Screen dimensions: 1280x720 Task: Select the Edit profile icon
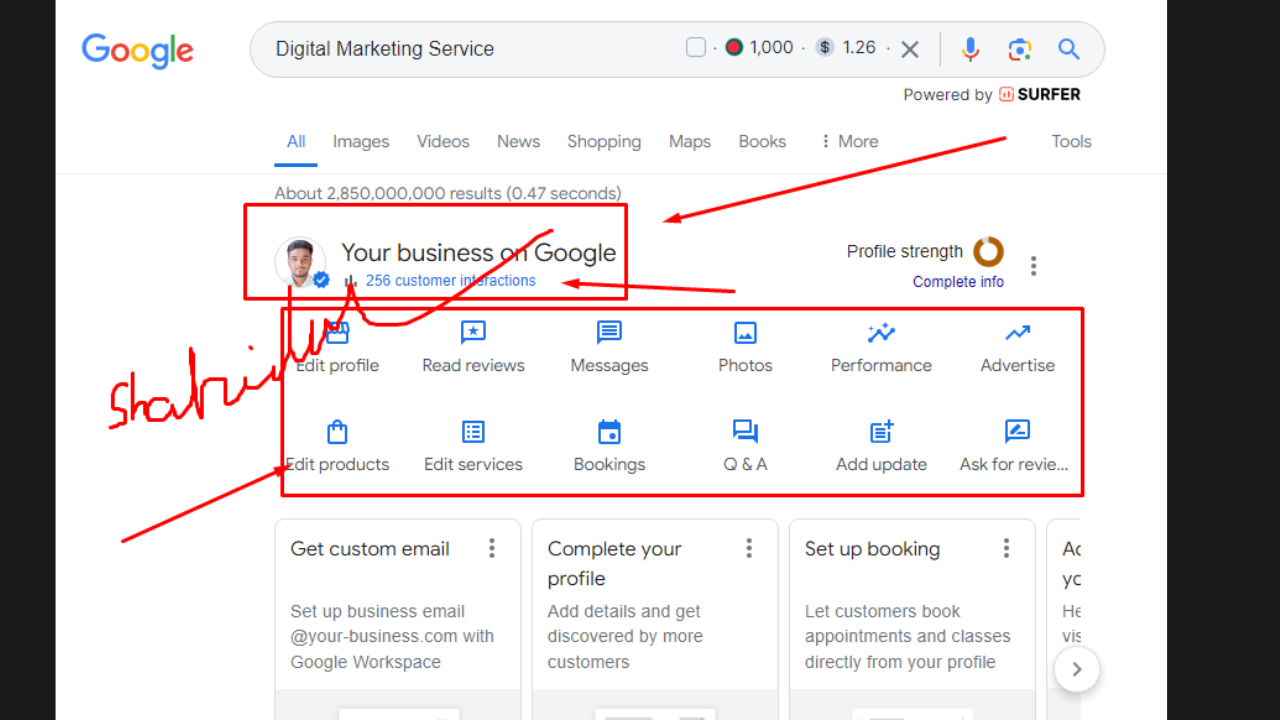click(x=336, y=332)
